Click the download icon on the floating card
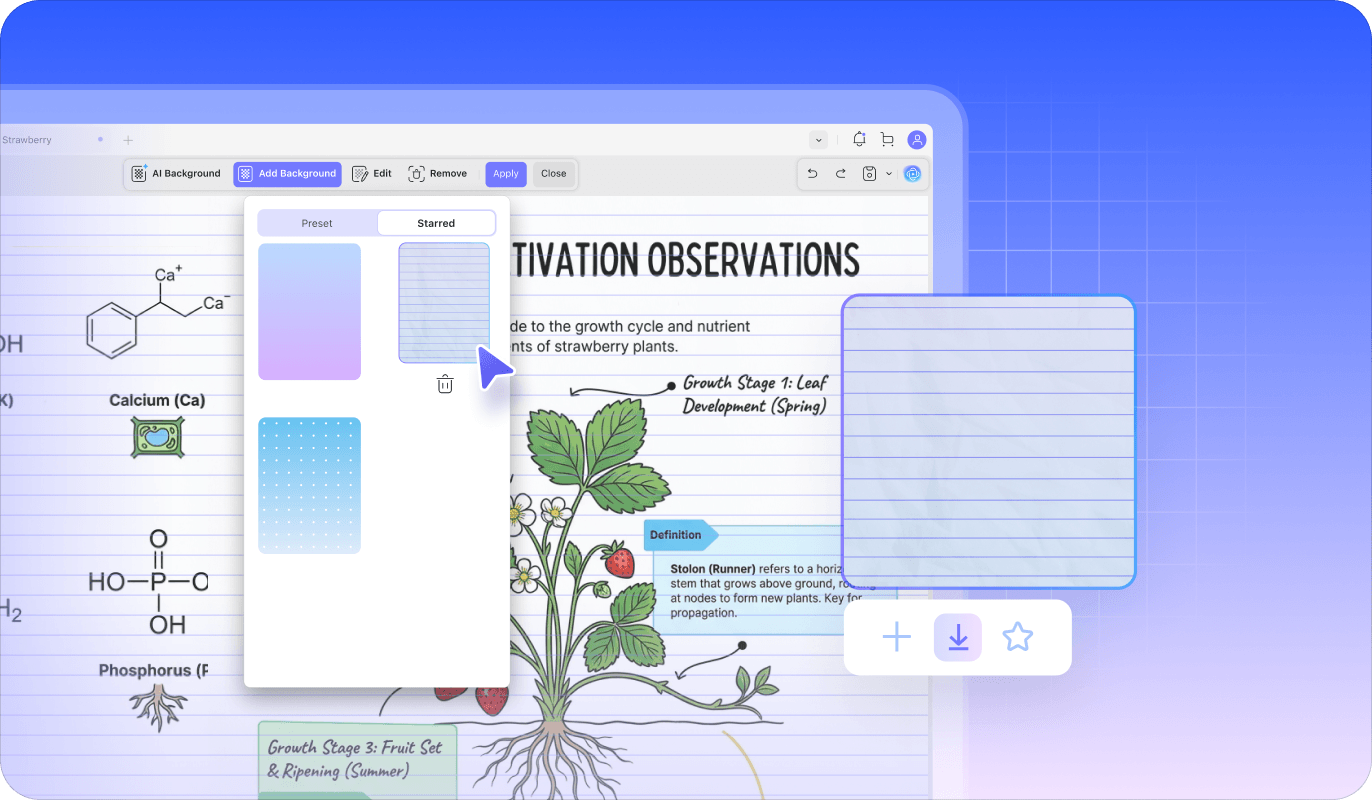The height and width of the screenshot is (800, 1372). [x=958, y=637]
